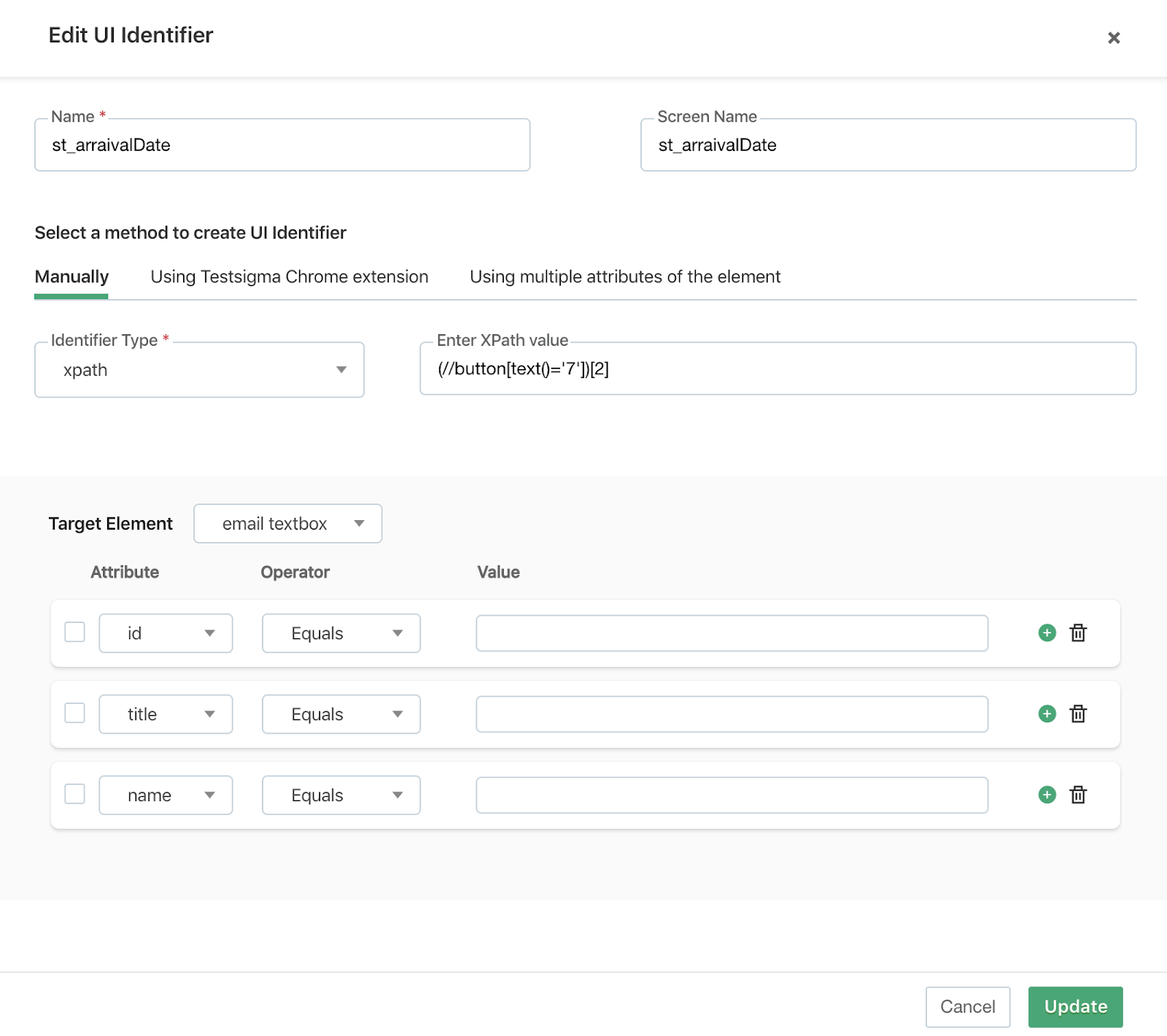Click the Cancel button
Image resolution: width=1167 pixels, height=1036 pixels.
(967, 1007)
